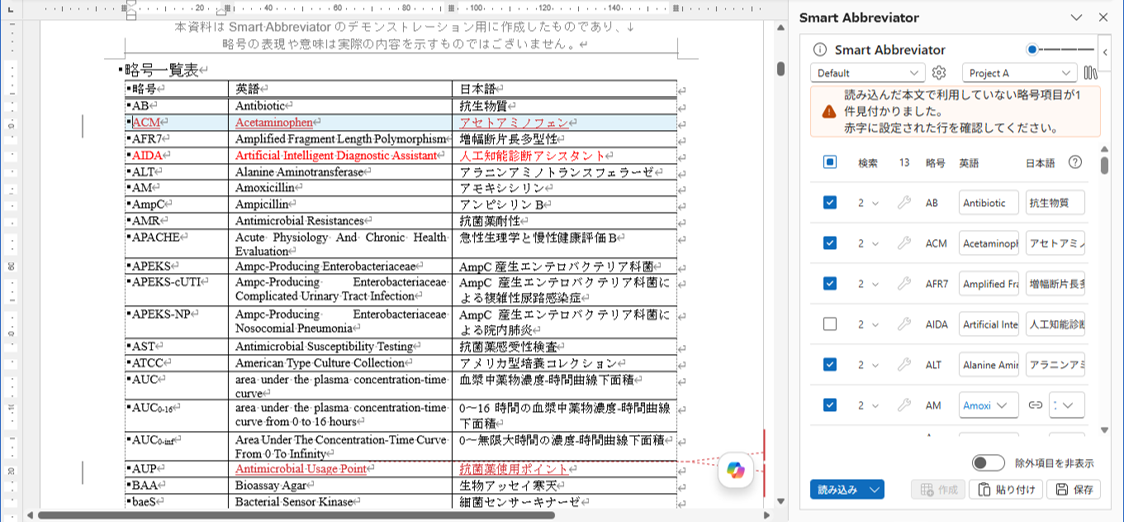The width and height of the screenshot is (1124, 522).
Task: Uncheck the AM row checkbox
Action: pyautogui.click(x=830, y=406)
